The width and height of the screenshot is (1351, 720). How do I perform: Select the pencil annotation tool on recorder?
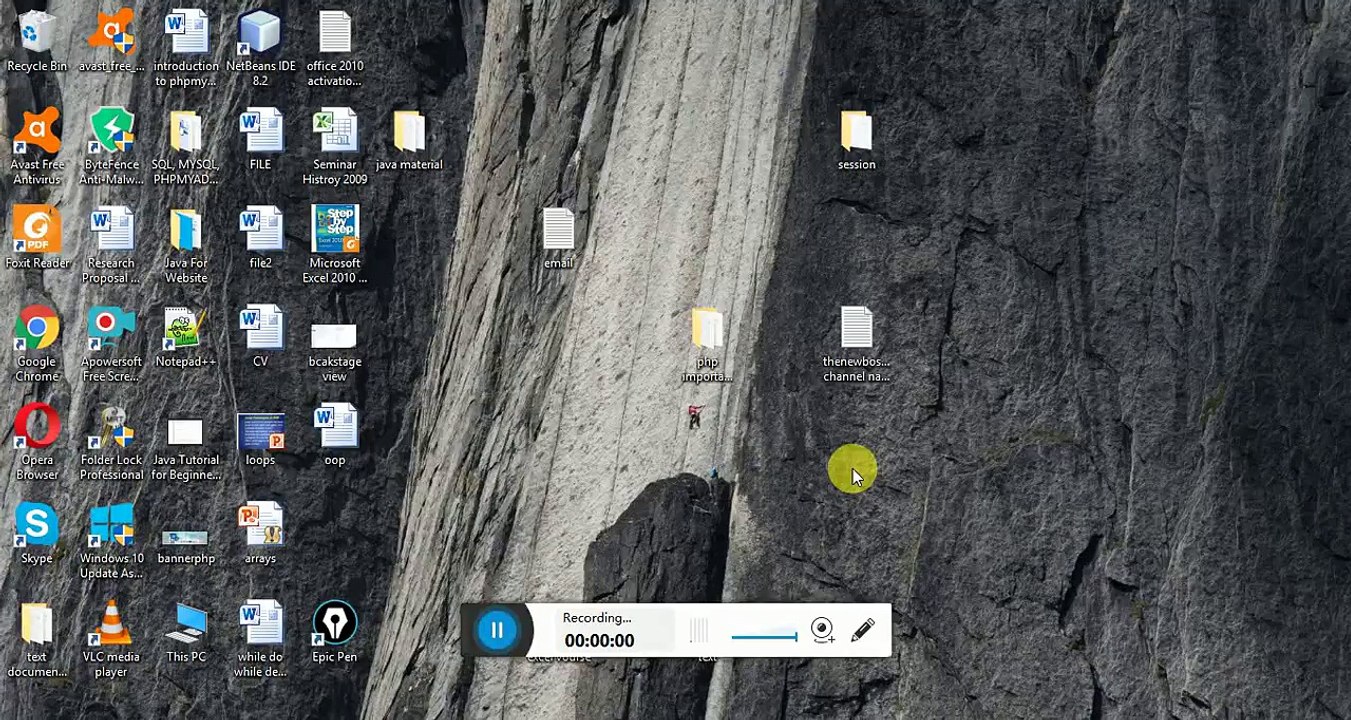click(862, 630)
